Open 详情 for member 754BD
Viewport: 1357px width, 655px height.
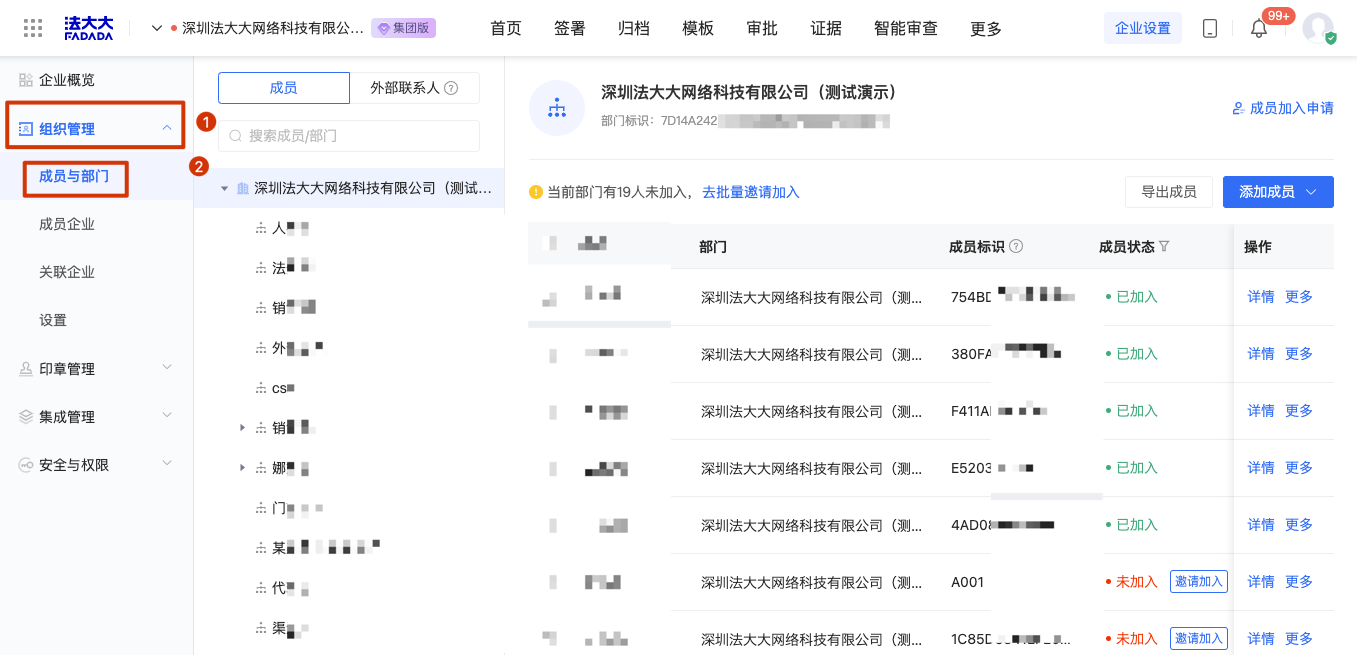pos(1261,297)
